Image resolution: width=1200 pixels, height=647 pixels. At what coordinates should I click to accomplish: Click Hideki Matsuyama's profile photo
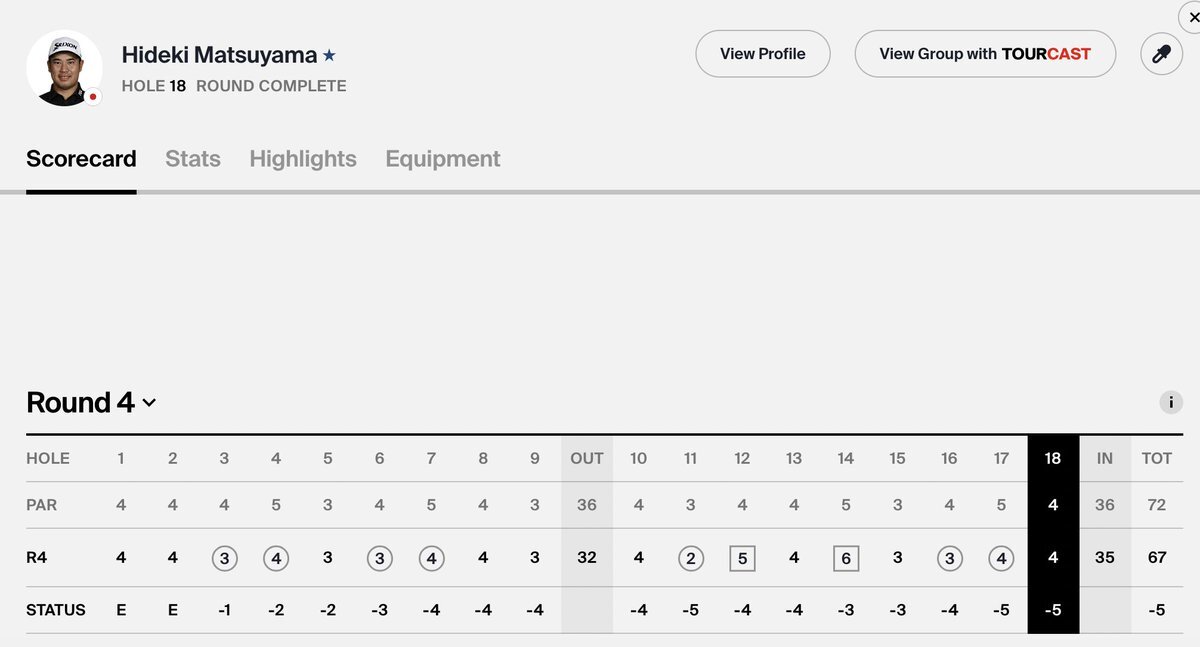click(x=63, y=66)
